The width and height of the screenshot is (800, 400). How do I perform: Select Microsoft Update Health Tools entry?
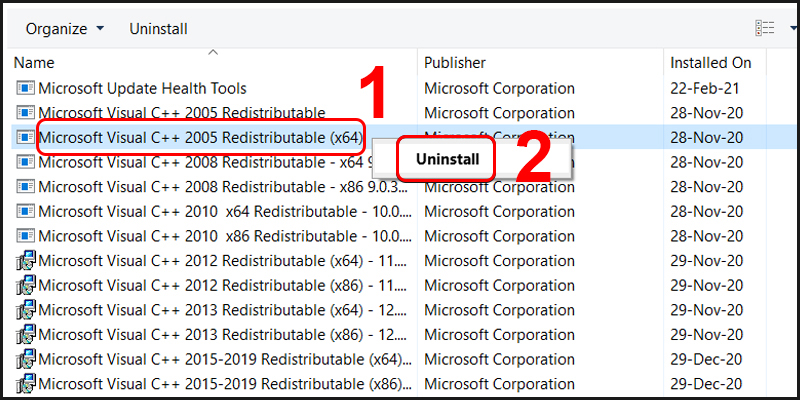(142, 89)
